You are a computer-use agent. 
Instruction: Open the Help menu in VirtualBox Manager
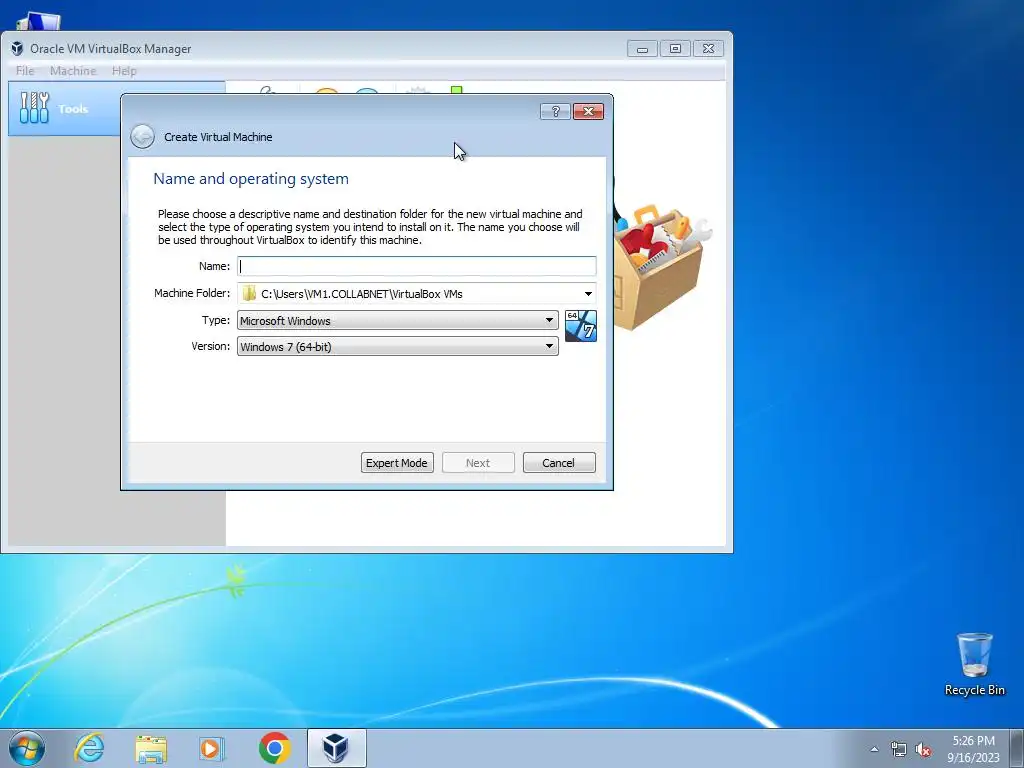coord(124,71)
